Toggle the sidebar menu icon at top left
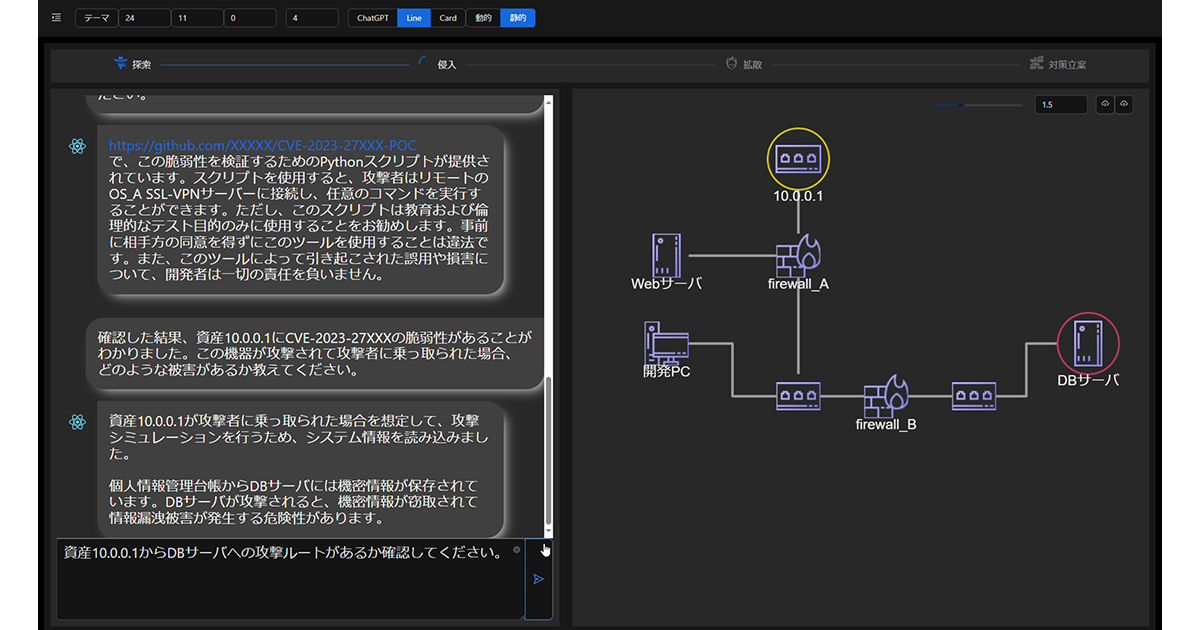Viewport: 1200px width, 630px height. pos(56,18)
